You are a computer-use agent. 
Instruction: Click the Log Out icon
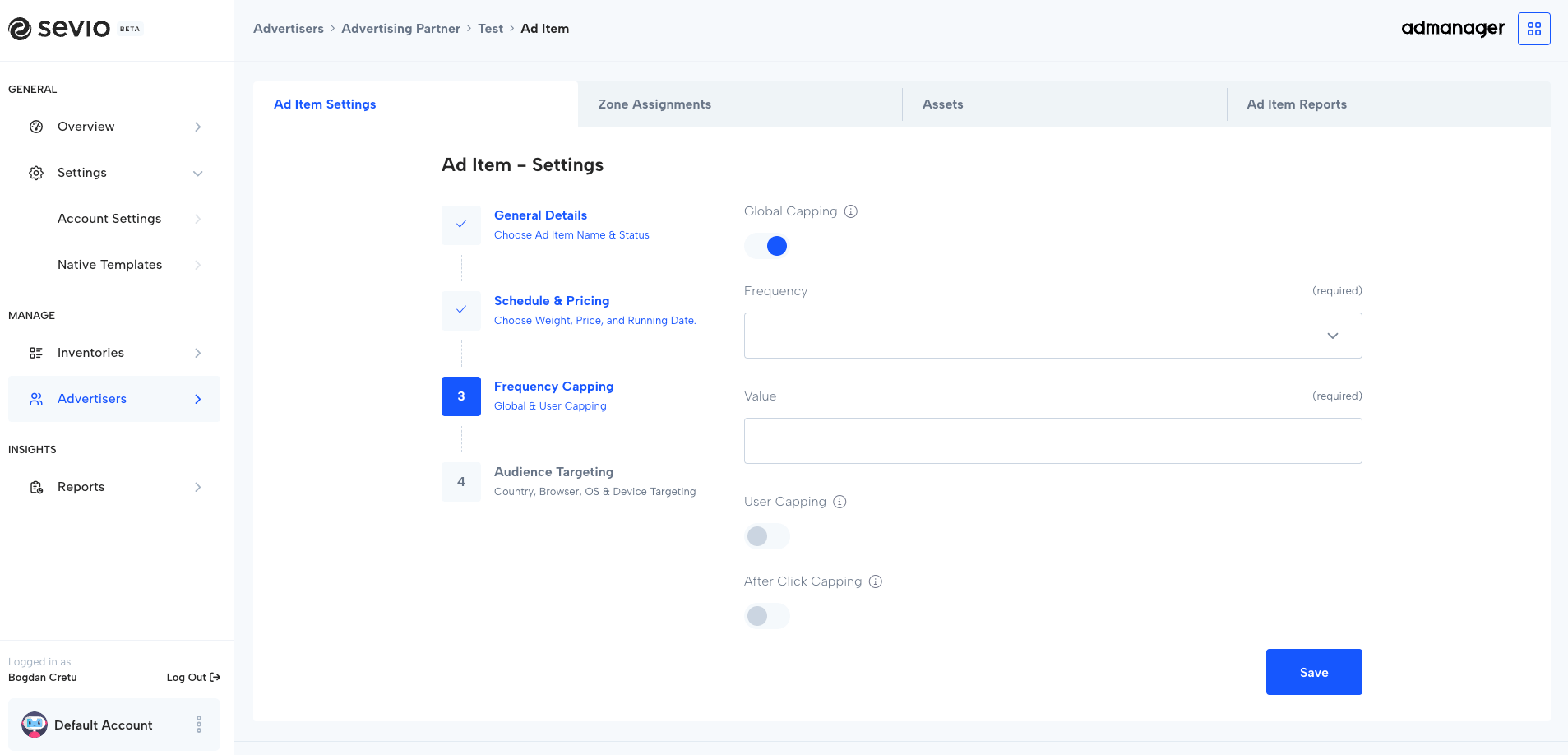tap(215, 678)
